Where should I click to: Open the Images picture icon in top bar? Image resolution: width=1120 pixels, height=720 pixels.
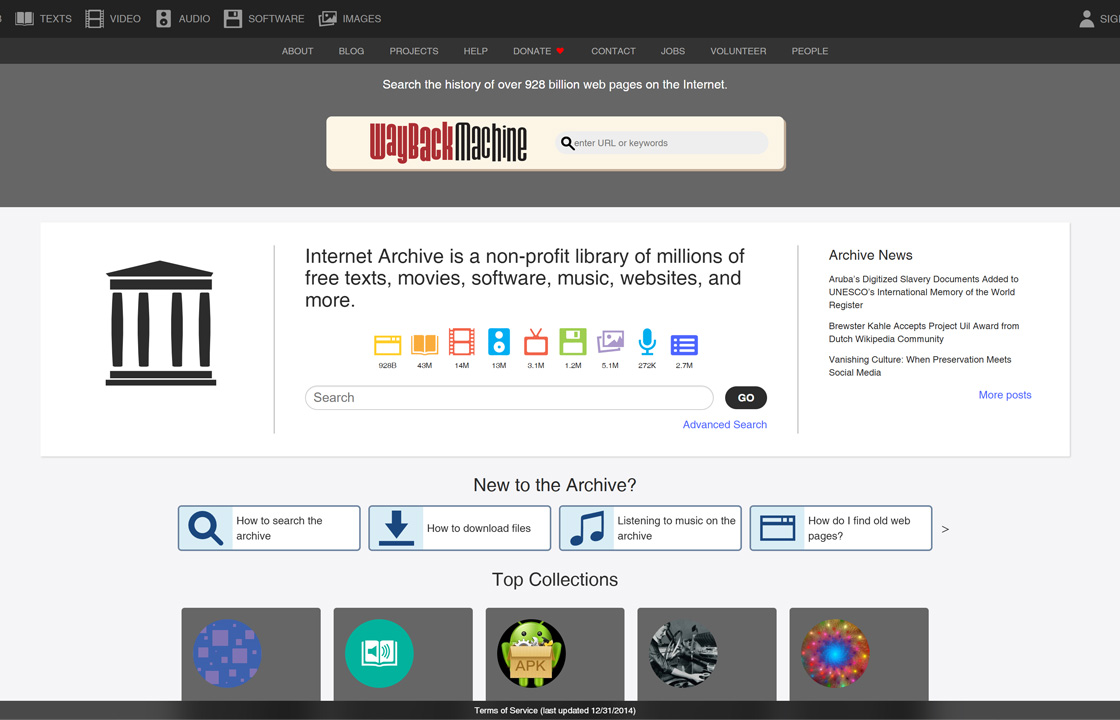(x=327, y=19)
